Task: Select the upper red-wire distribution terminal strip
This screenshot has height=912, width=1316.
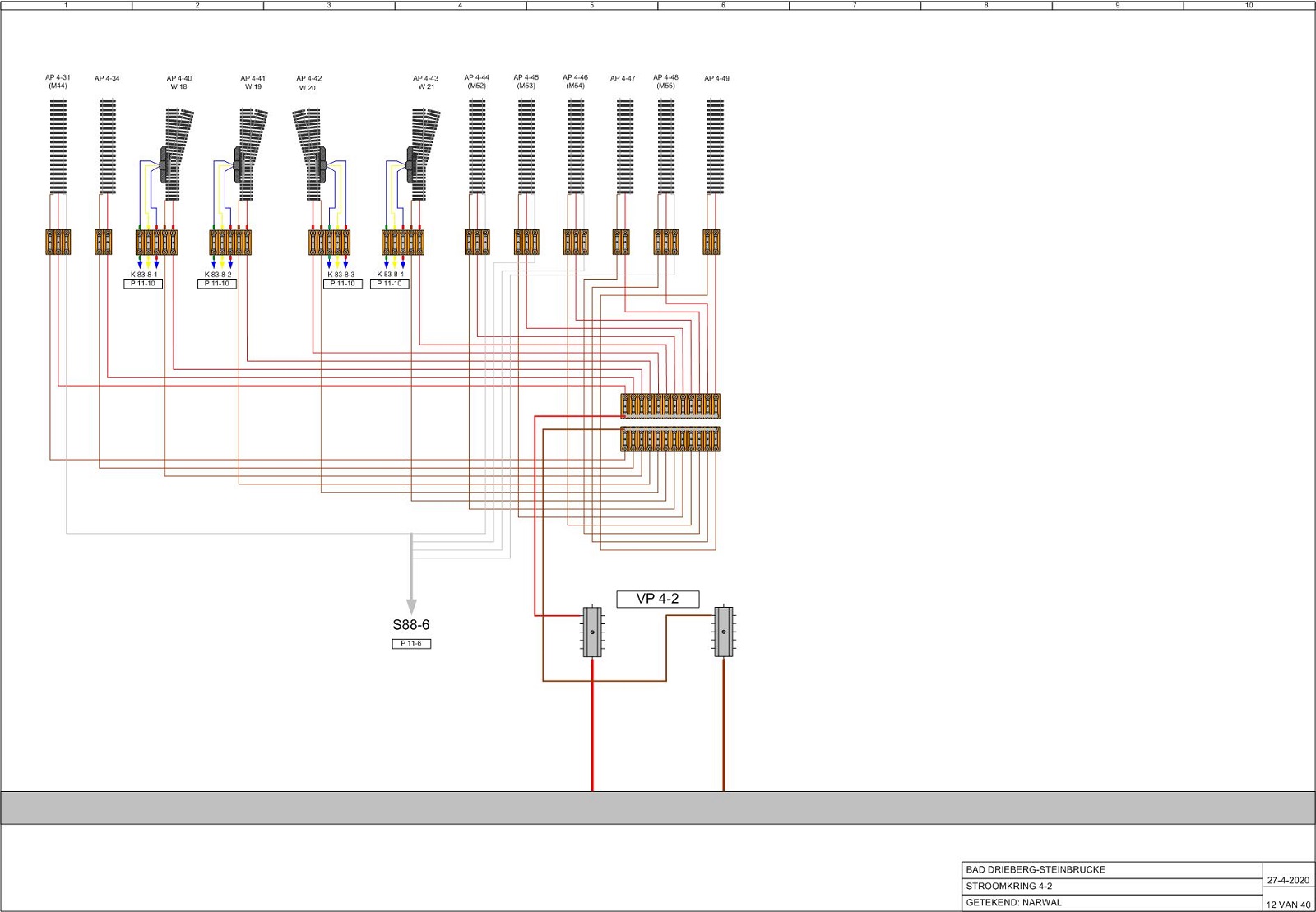Action: coord(670,406)
